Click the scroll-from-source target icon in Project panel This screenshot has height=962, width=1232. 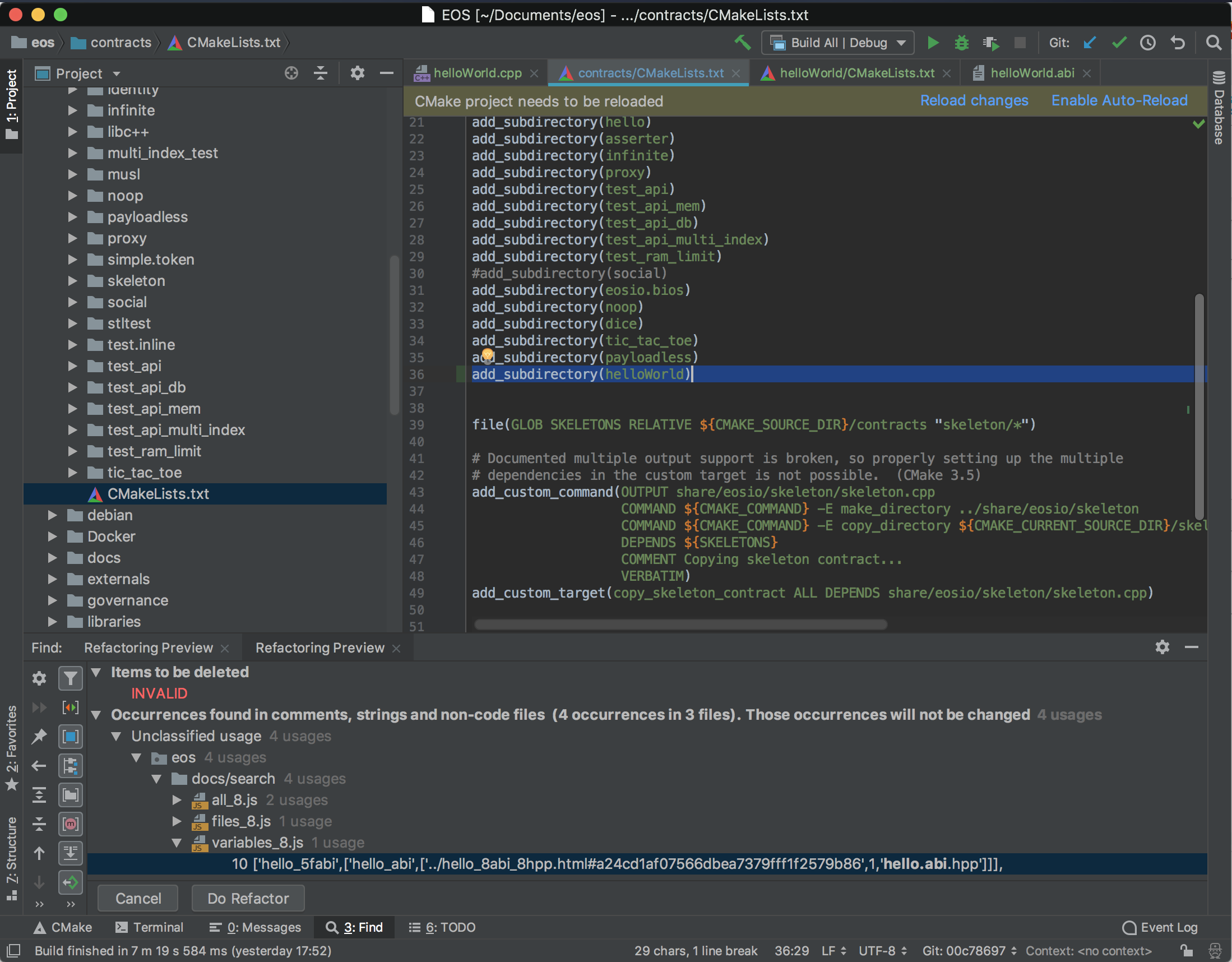click(x=291, y=73)
